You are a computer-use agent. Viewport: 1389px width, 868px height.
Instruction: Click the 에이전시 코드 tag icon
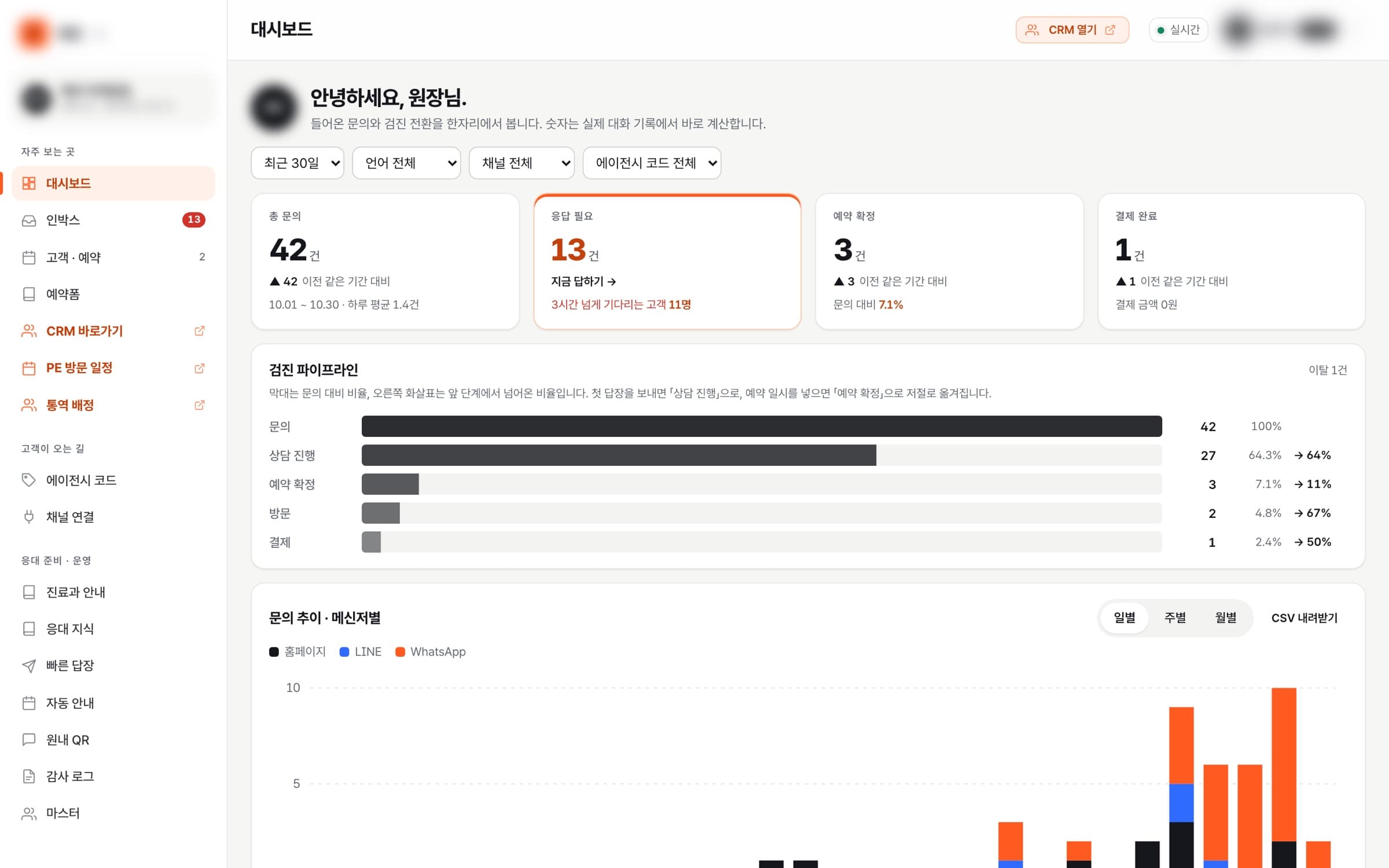(28, 480)
